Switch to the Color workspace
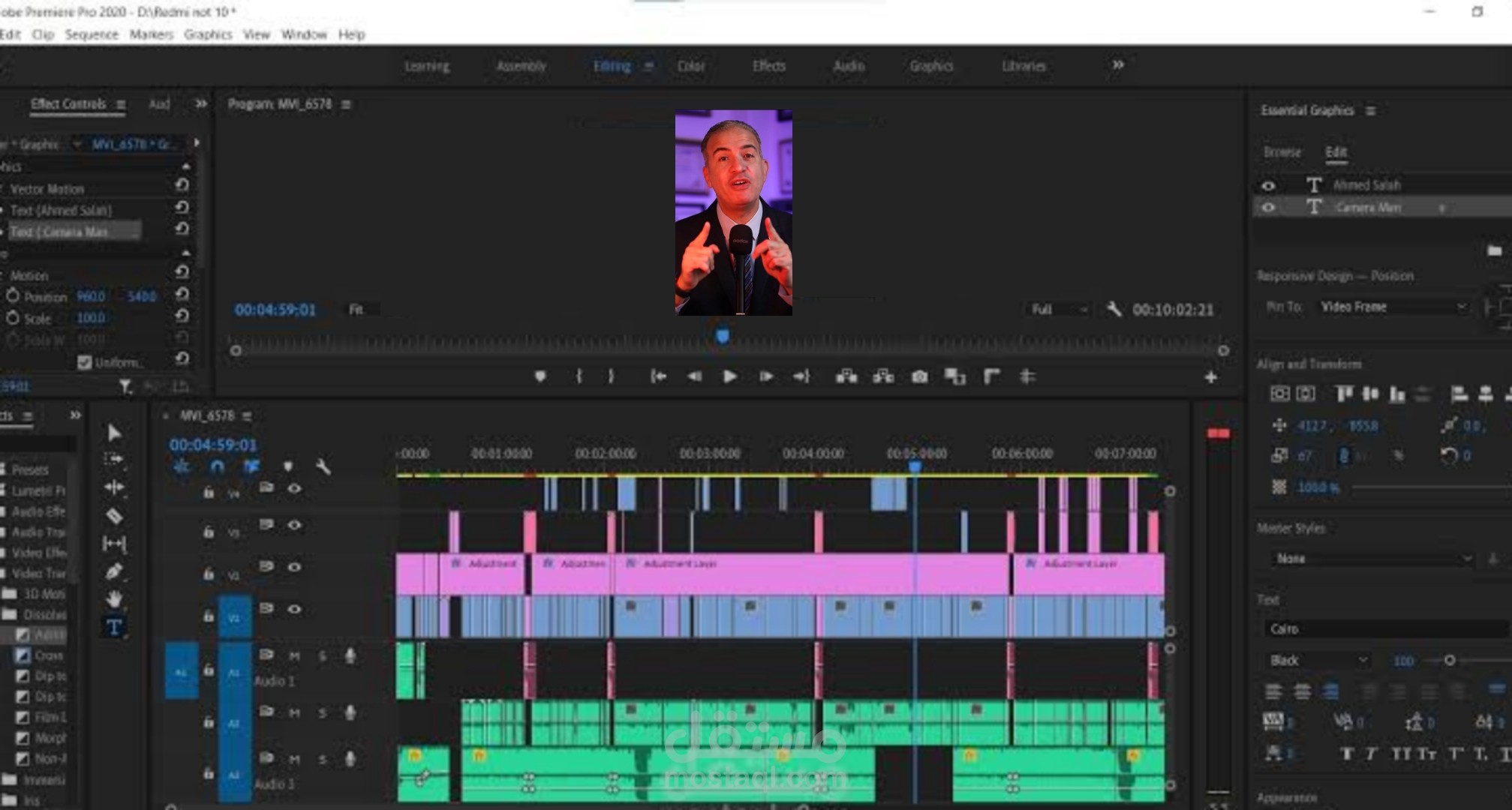The image size is (1512, 810). point(691,66)
